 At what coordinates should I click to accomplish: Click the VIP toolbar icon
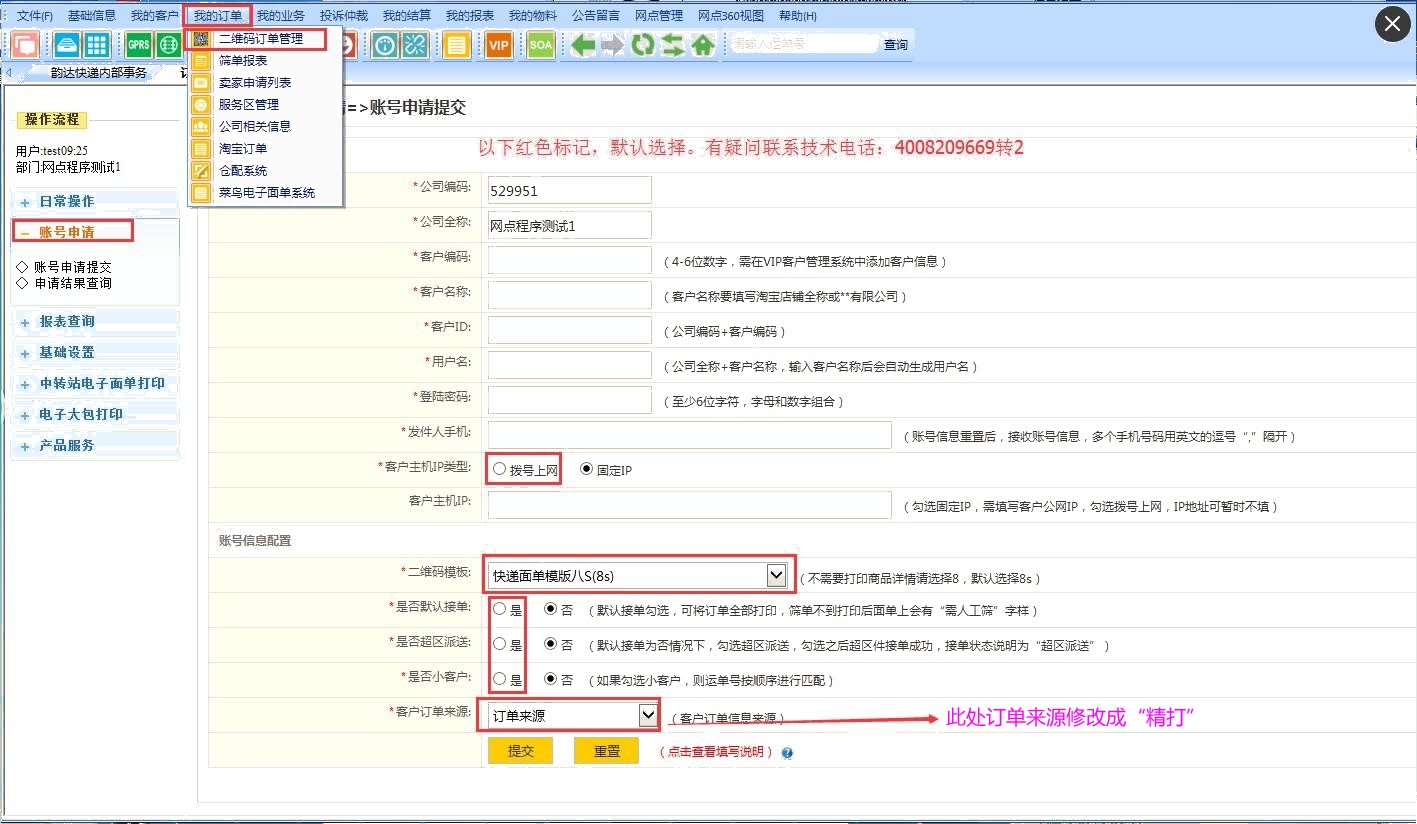pos(498,45)
